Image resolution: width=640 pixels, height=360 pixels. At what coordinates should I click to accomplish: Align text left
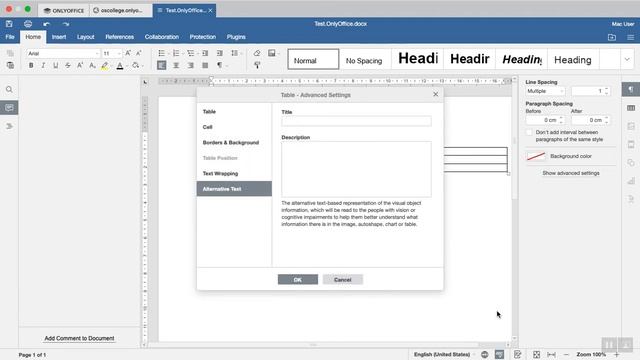coord(162,65)
